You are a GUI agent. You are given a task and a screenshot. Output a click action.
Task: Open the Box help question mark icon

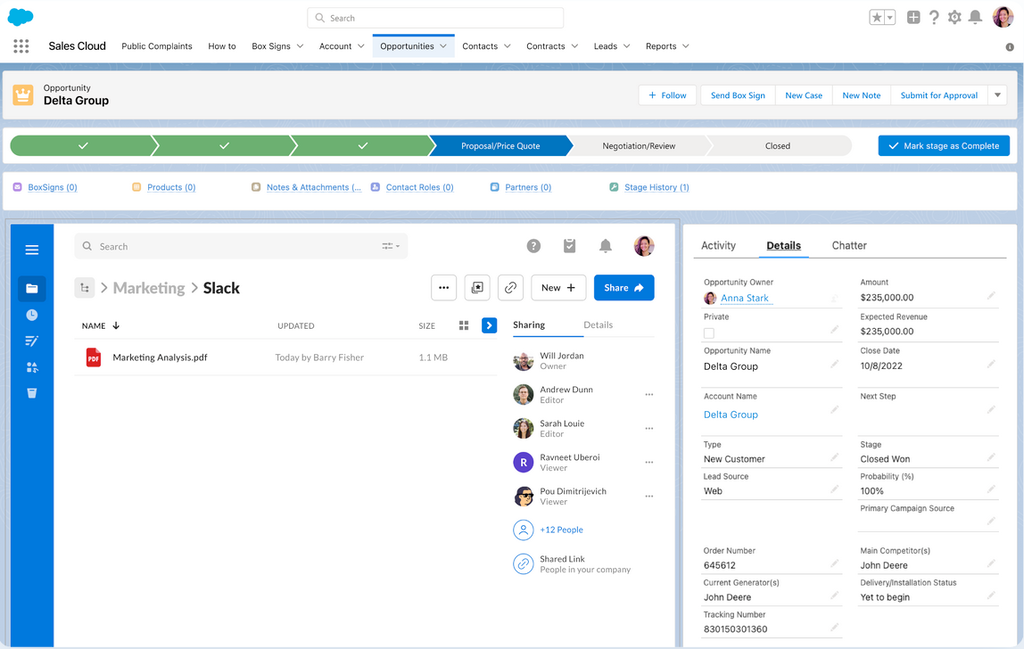tap(534, 246)
